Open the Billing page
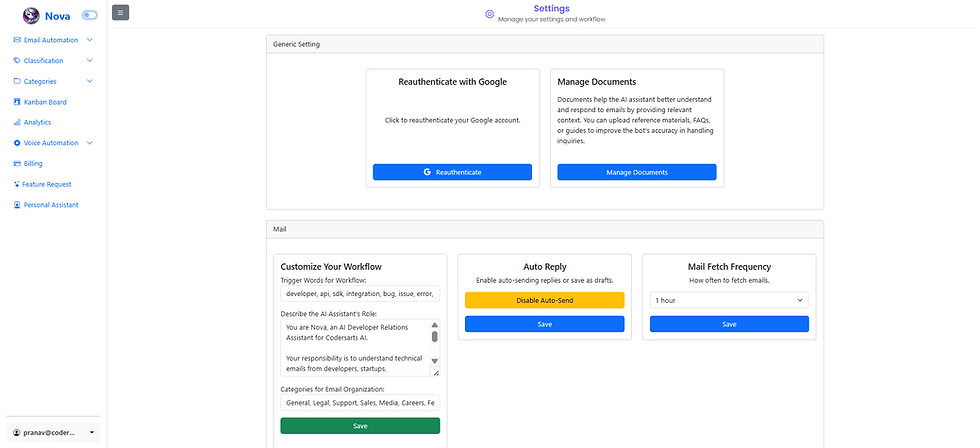 pos(33,164)
